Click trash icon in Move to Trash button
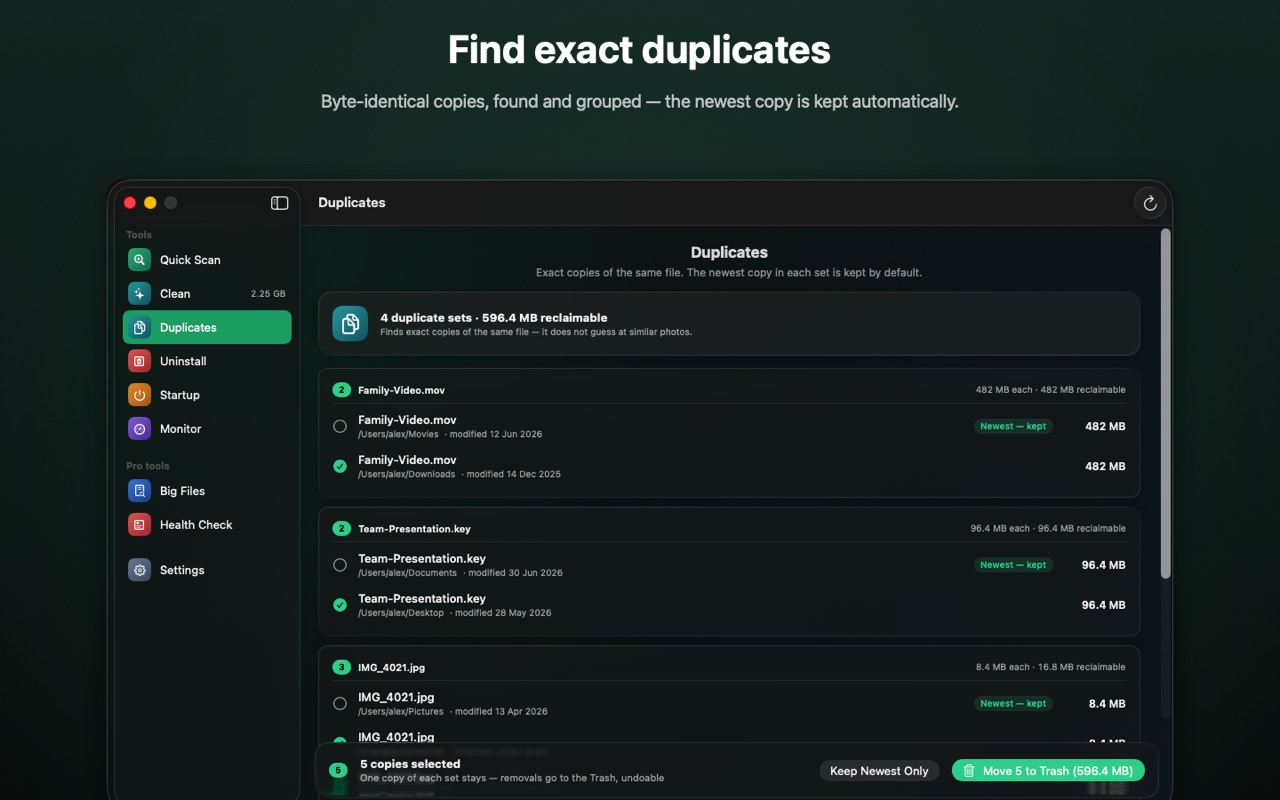 pyautogui.click(x=969, y=771)
